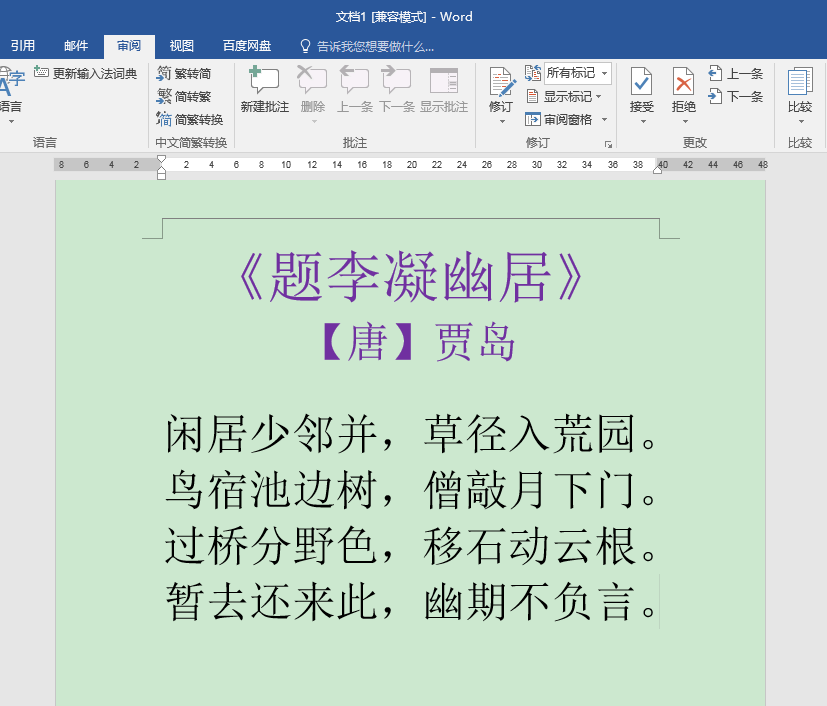Expand the 拒绝 dropdown arrow
827x706 pixels.
tap(685, 122)
